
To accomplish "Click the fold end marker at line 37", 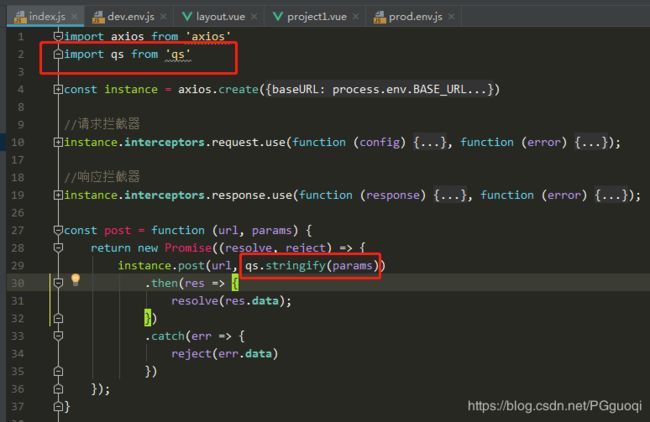I will [58, 406].
